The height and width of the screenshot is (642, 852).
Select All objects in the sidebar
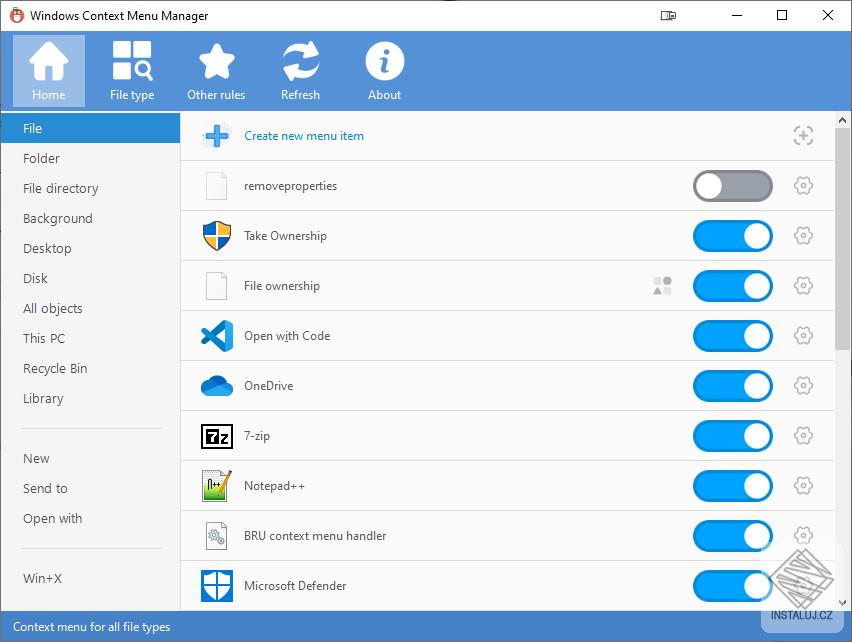(90, 309)
